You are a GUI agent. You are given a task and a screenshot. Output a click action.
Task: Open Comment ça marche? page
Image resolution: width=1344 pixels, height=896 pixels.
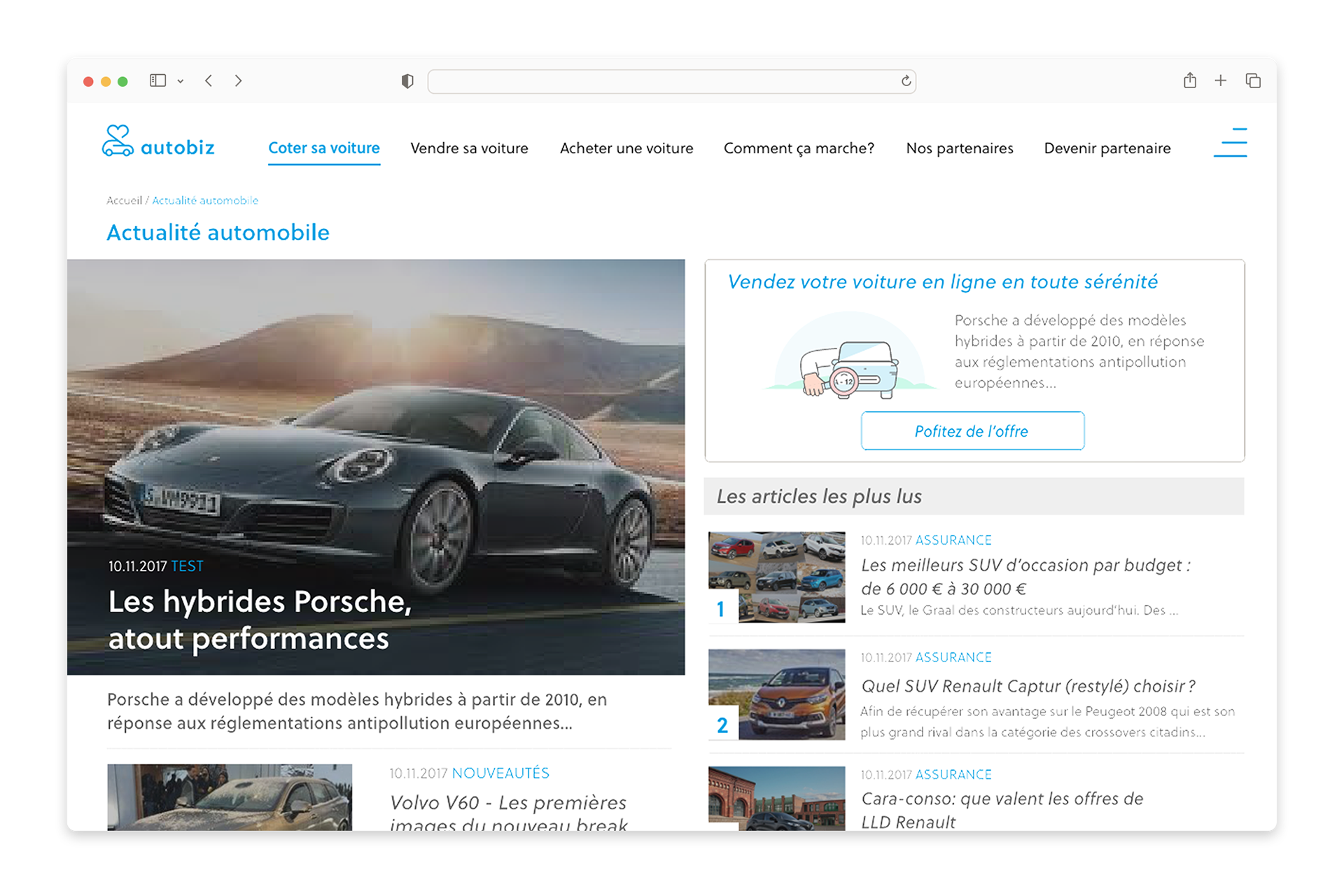click(799, 148)
